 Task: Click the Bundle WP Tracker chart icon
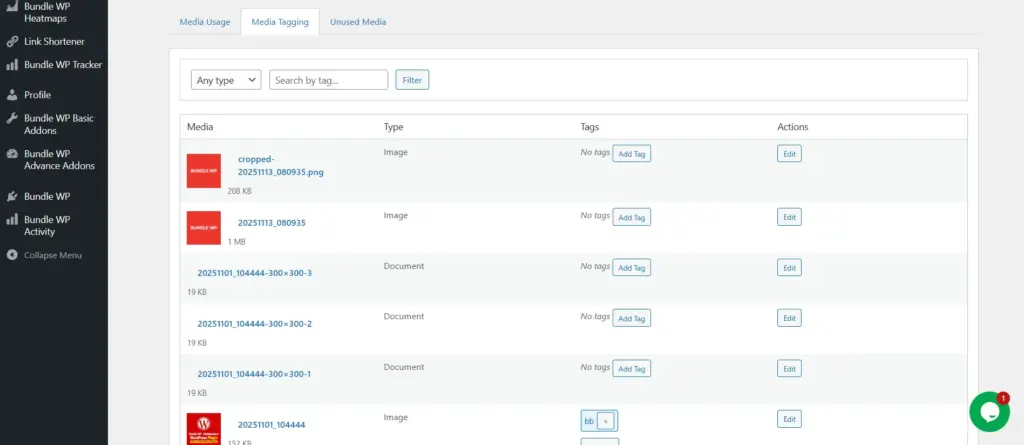pyautogui.click(x=12, y=65)
